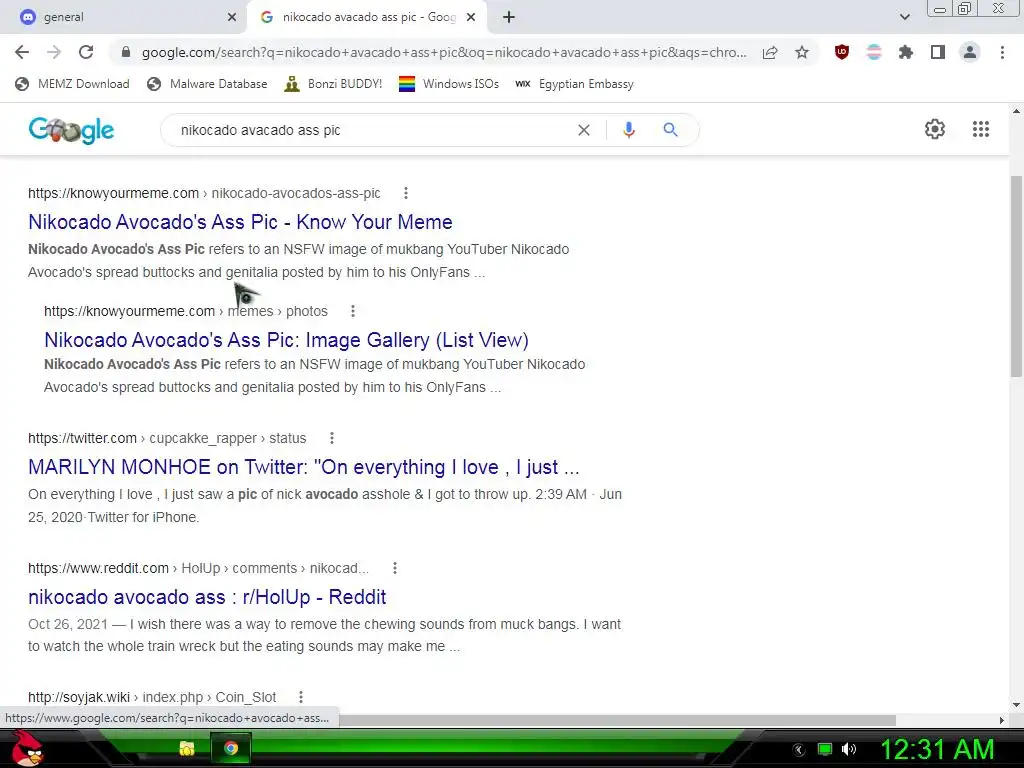Click the horizontal scrollbar right arrow
Screen dimensions: 1024x768
click(x=1002, y=720)
